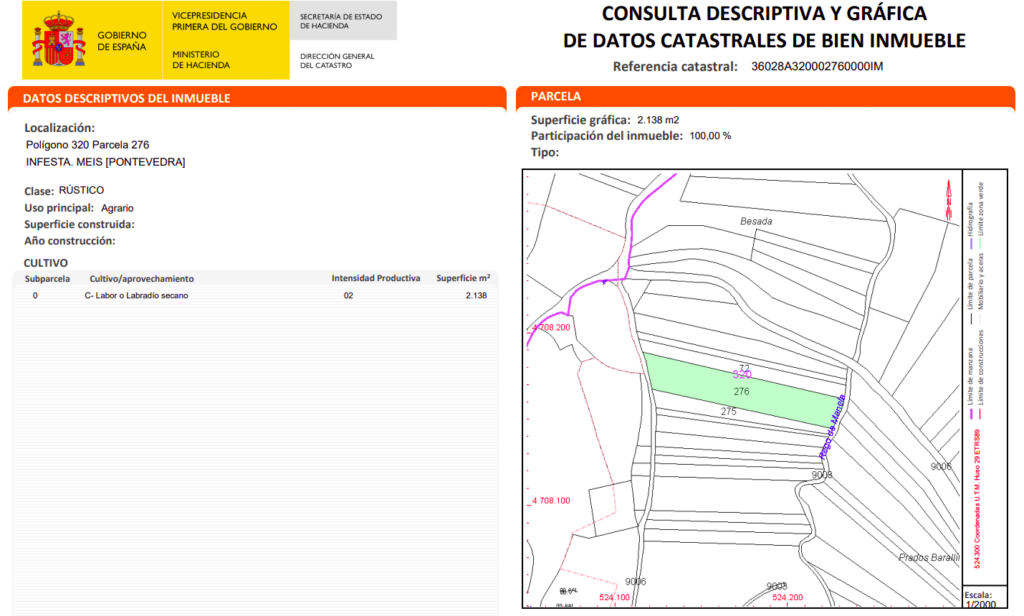The width and height of the screenshot is (1024, 616).
Task: Select the C- Labor o Labradío secano row
Action: [255, 296]
